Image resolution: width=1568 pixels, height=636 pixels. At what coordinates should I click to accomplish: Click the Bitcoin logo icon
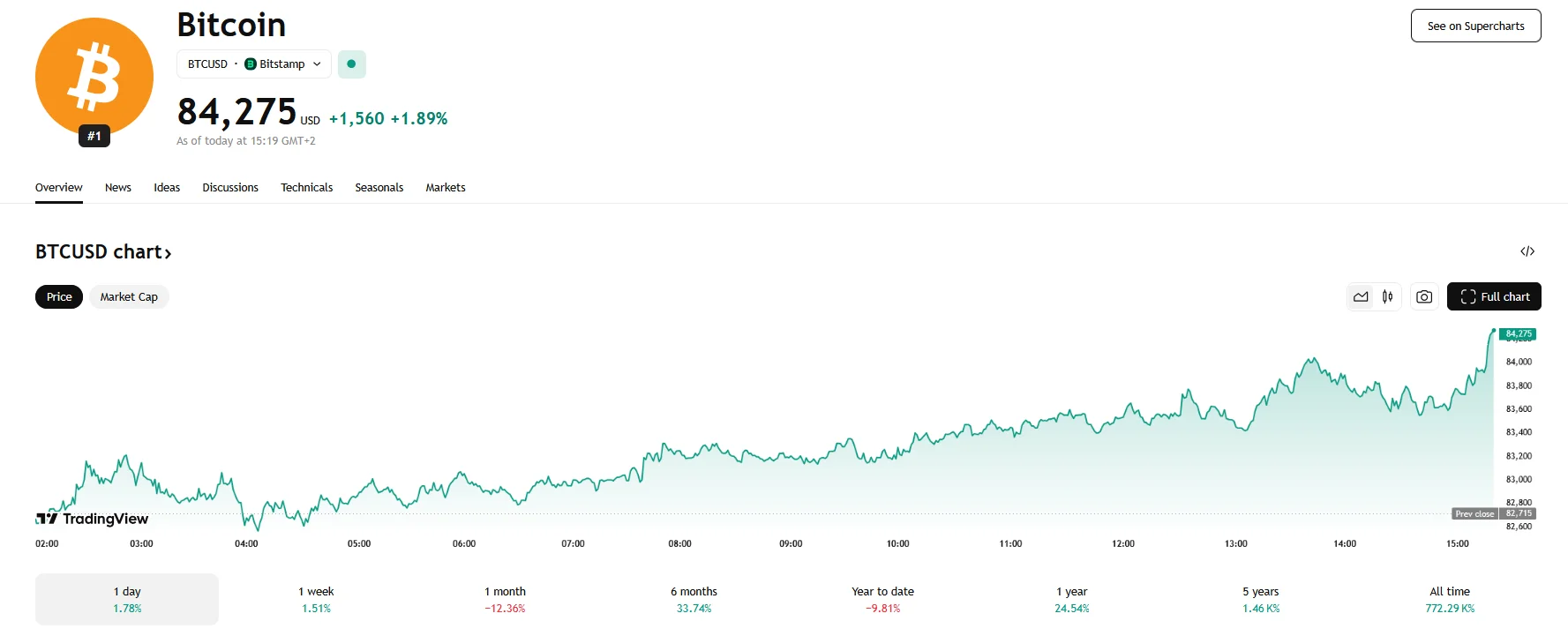(x=94, y=78)
